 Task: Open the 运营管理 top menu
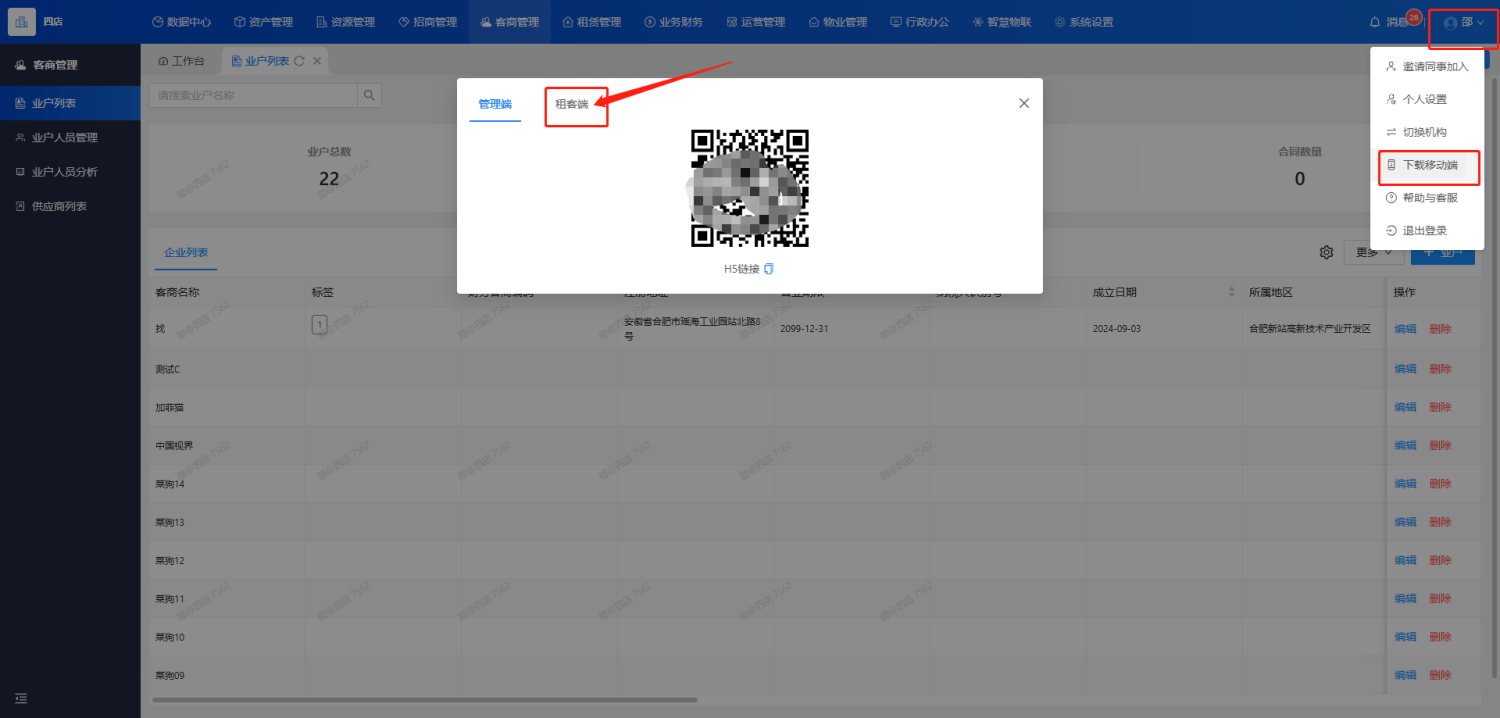coord(756,22)
